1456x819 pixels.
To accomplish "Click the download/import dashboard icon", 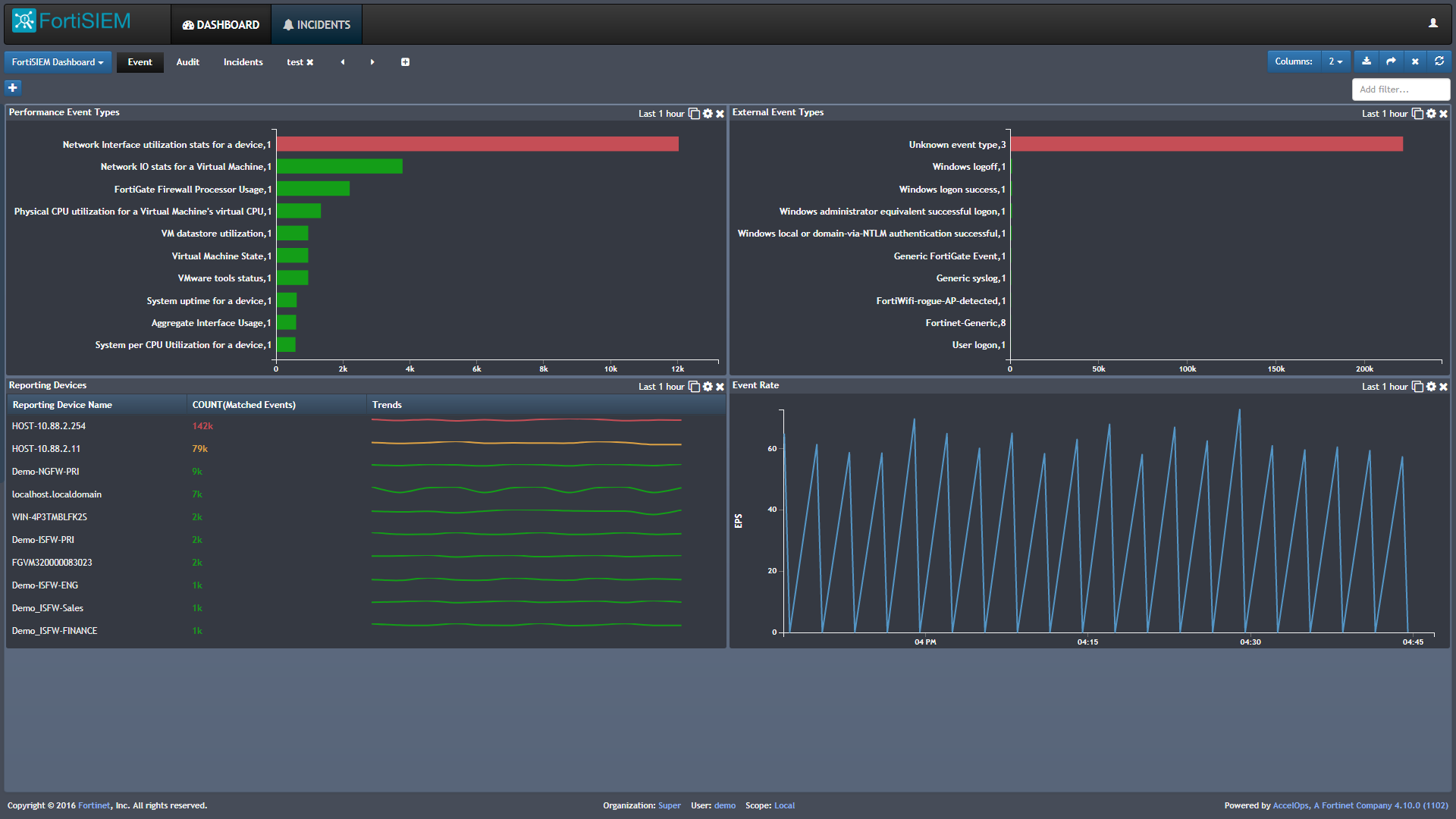I will pyautogui.click(x=1367, y=61).
